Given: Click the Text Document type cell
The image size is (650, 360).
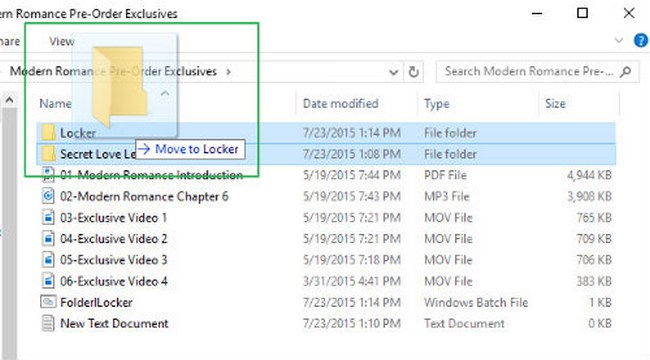Looking at the screenshot, I should [464, 324].
